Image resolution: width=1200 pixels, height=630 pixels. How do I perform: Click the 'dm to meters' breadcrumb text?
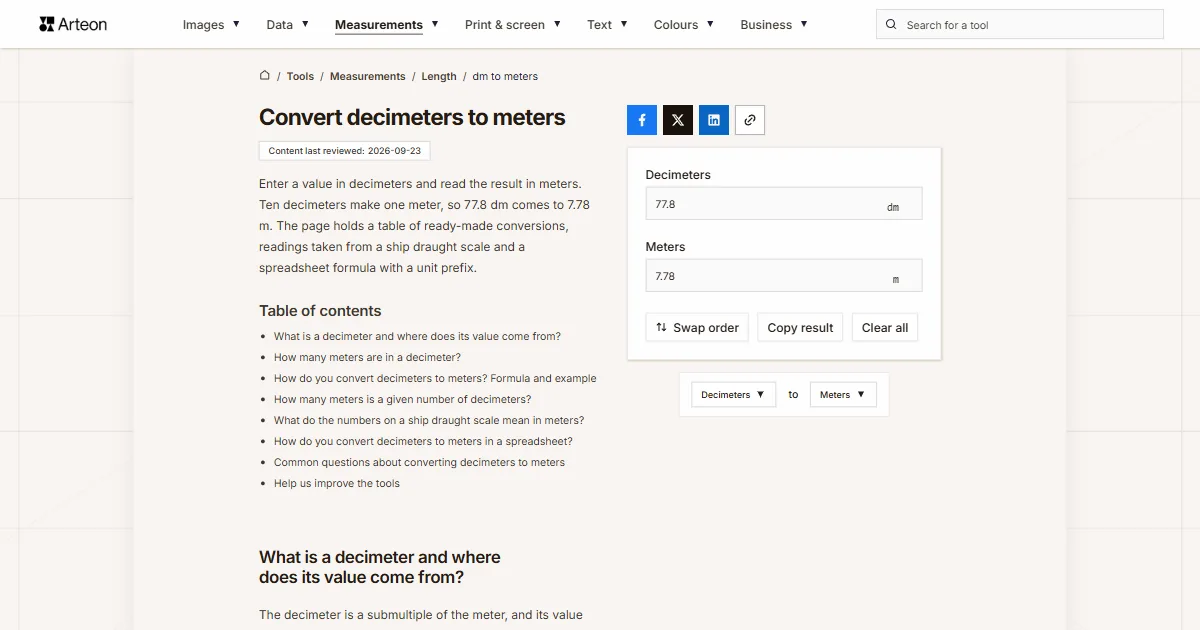(x=505, y=76)
